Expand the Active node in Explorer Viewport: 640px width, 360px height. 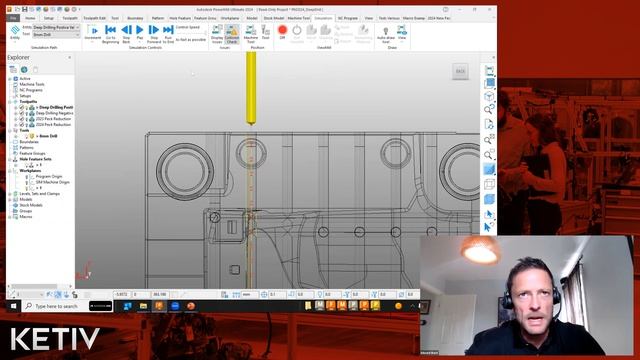tap(10, 78)
